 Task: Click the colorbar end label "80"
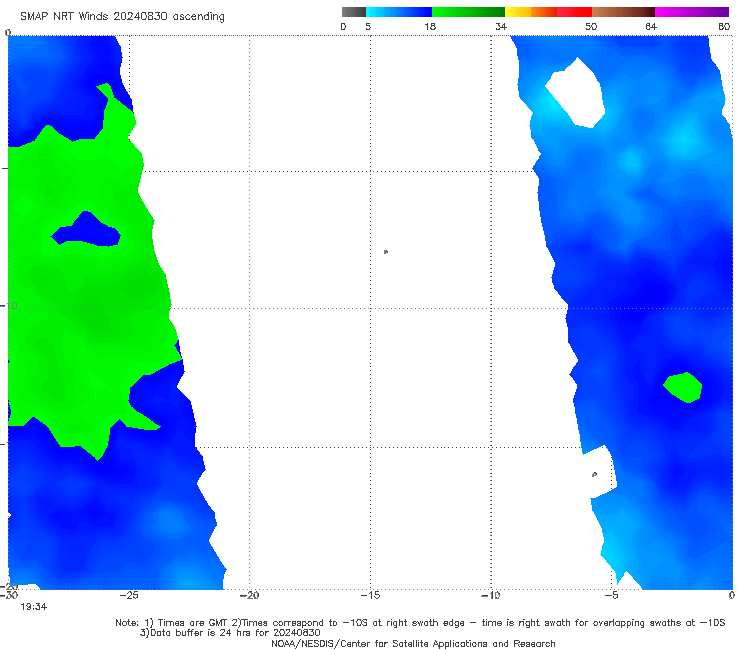click(724, 27)
